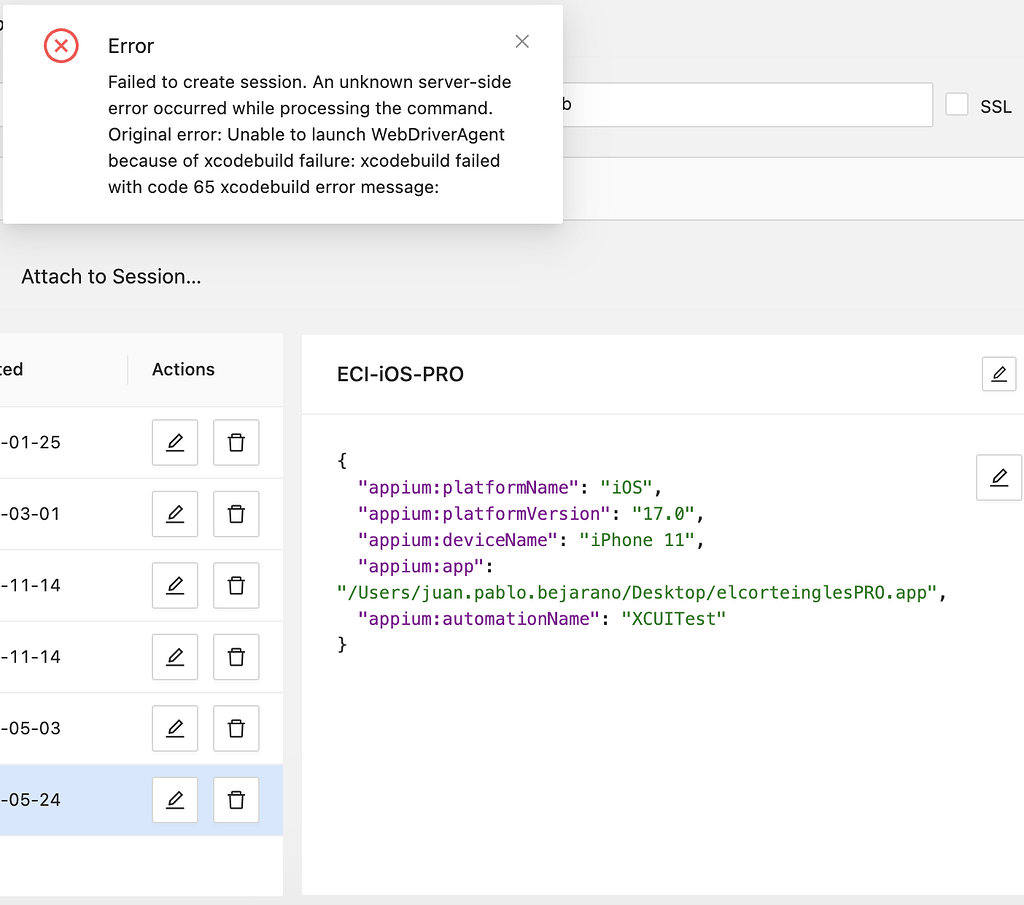Click the red error icon in dialog
The width and height of the screenshot is (1024, 905).
pyautogui.click(x=61, y=46)
